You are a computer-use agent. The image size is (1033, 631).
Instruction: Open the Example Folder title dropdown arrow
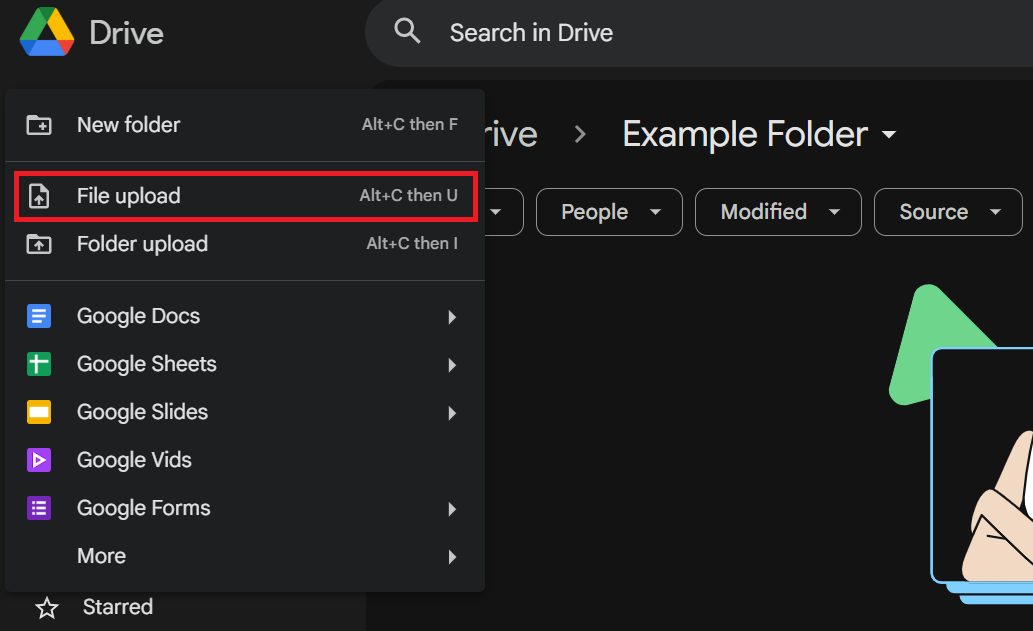coord(889,134)
